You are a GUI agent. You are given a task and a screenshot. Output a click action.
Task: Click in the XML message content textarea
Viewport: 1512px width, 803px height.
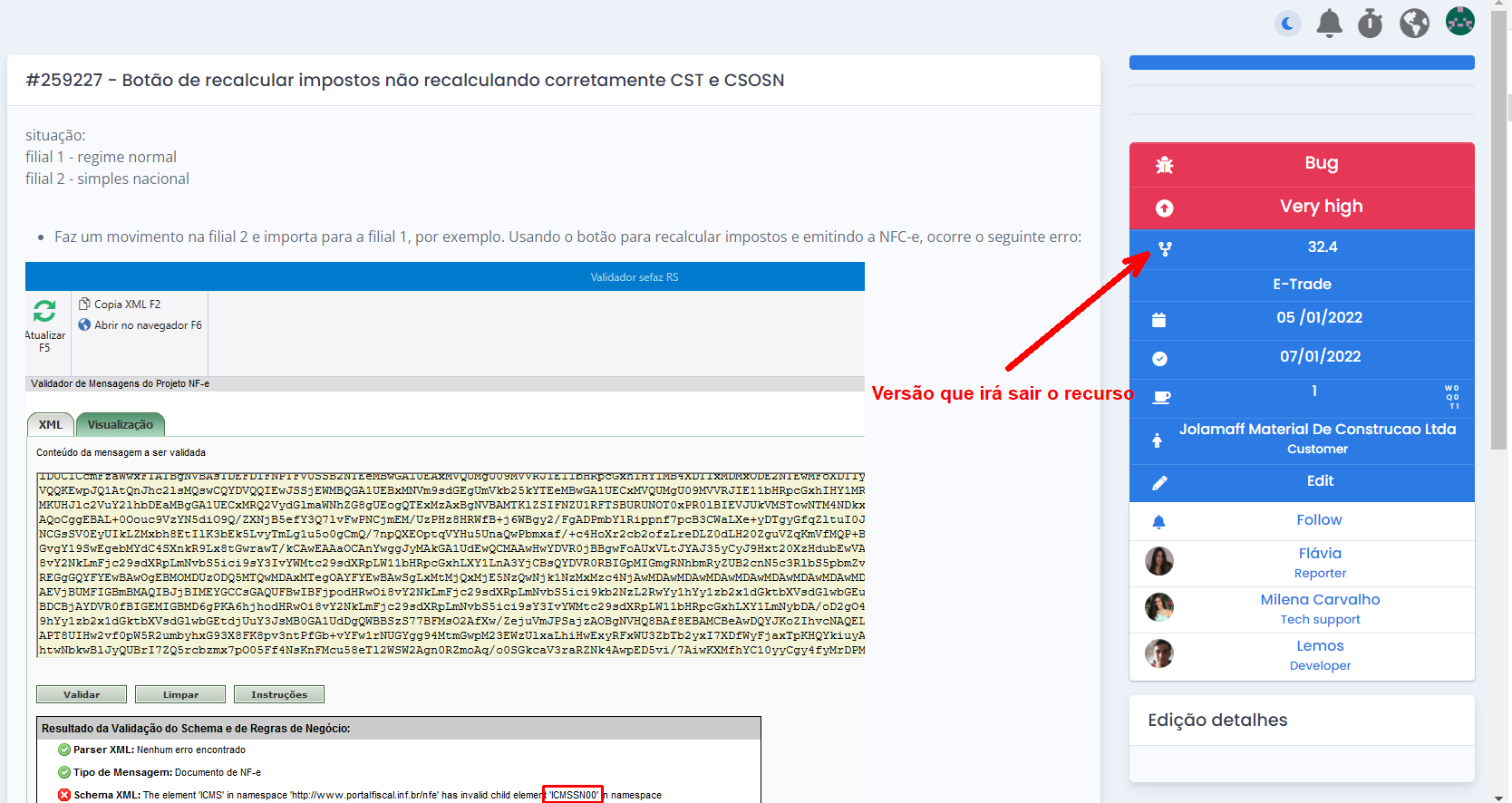(451, 564)
